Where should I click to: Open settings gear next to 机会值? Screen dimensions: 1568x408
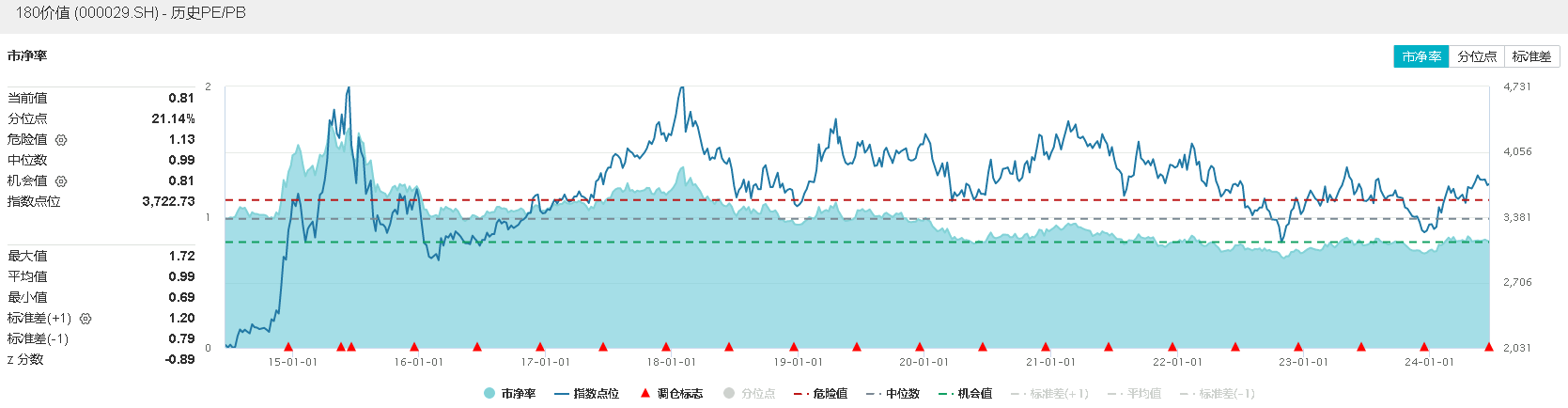click(61, 181)
